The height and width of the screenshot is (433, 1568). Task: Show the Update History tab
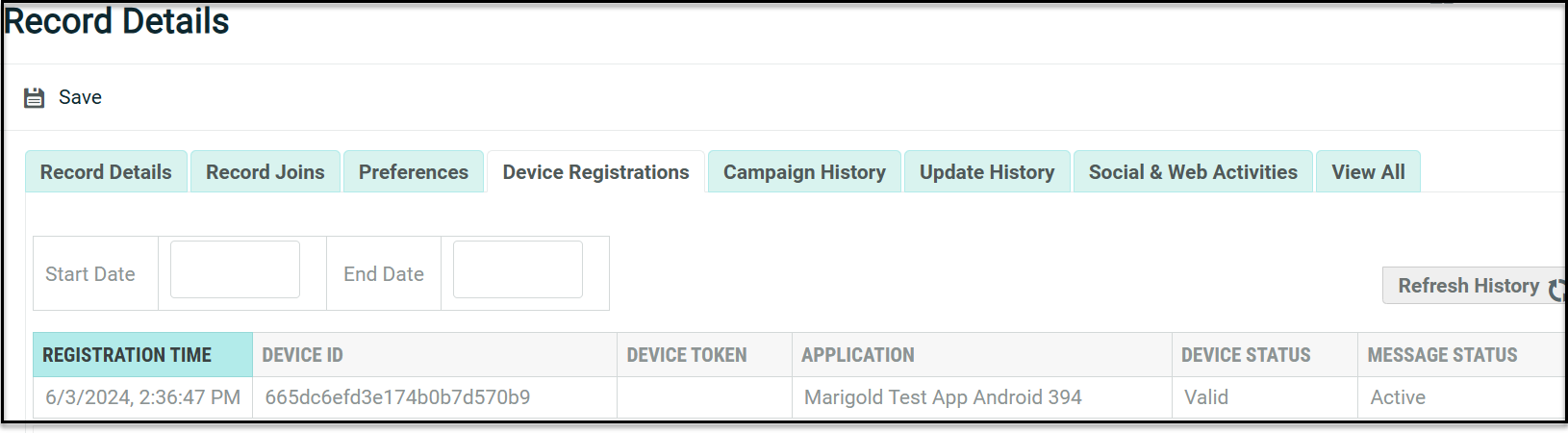pos(987,172)
